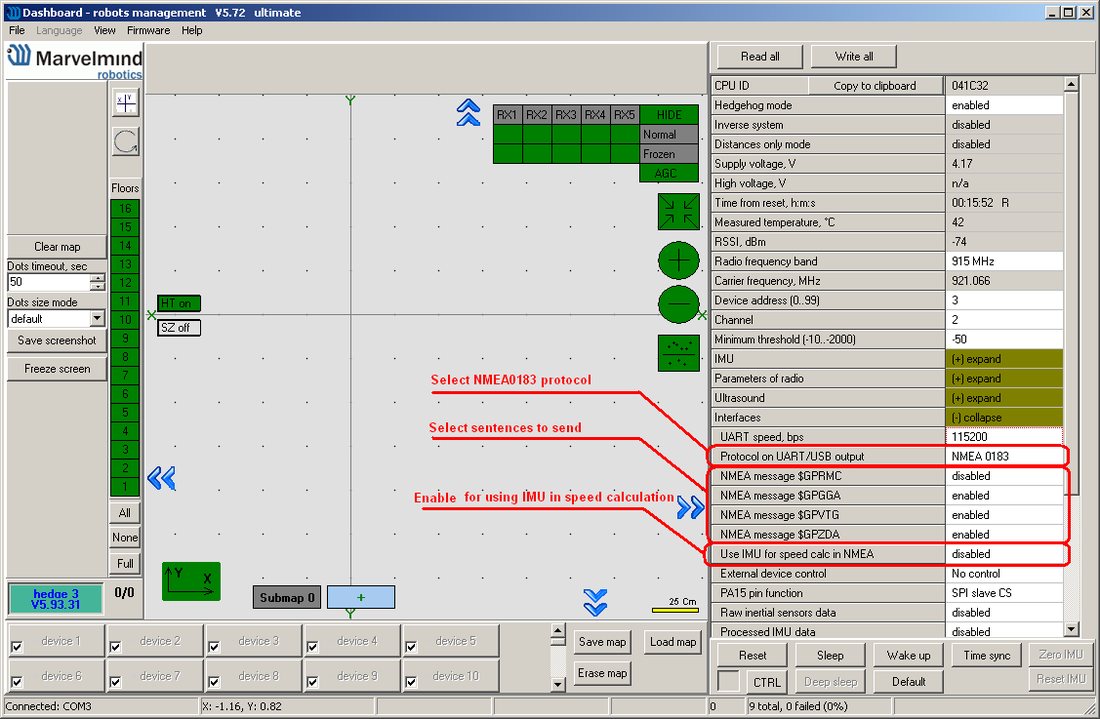Toggle the AGC option
Viewport: 1100px width, 719px height.
[669, 173]
